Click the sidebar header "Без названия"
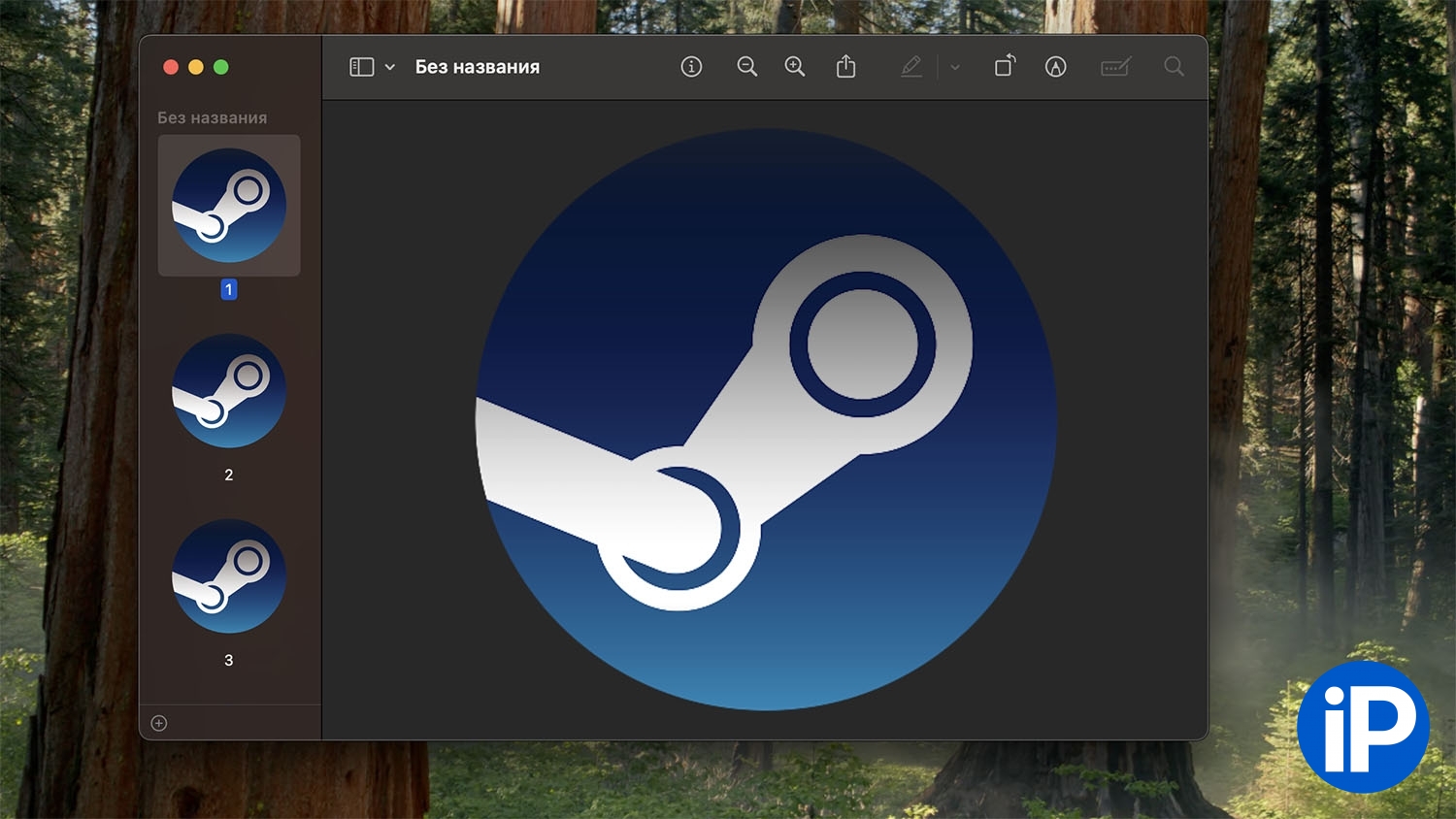The width and height of the screenshot is (1456, 819). coord(213,117)
